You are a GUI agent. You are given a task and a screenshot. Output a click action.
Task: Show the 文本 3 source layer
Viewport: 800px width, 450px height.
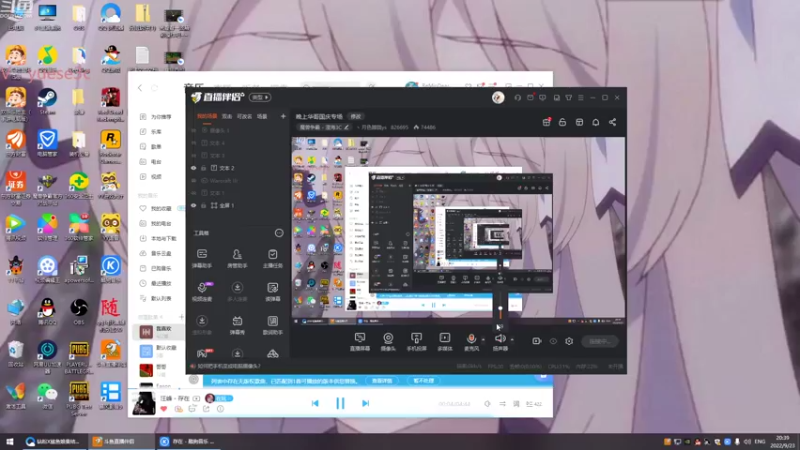click(193, 156)
